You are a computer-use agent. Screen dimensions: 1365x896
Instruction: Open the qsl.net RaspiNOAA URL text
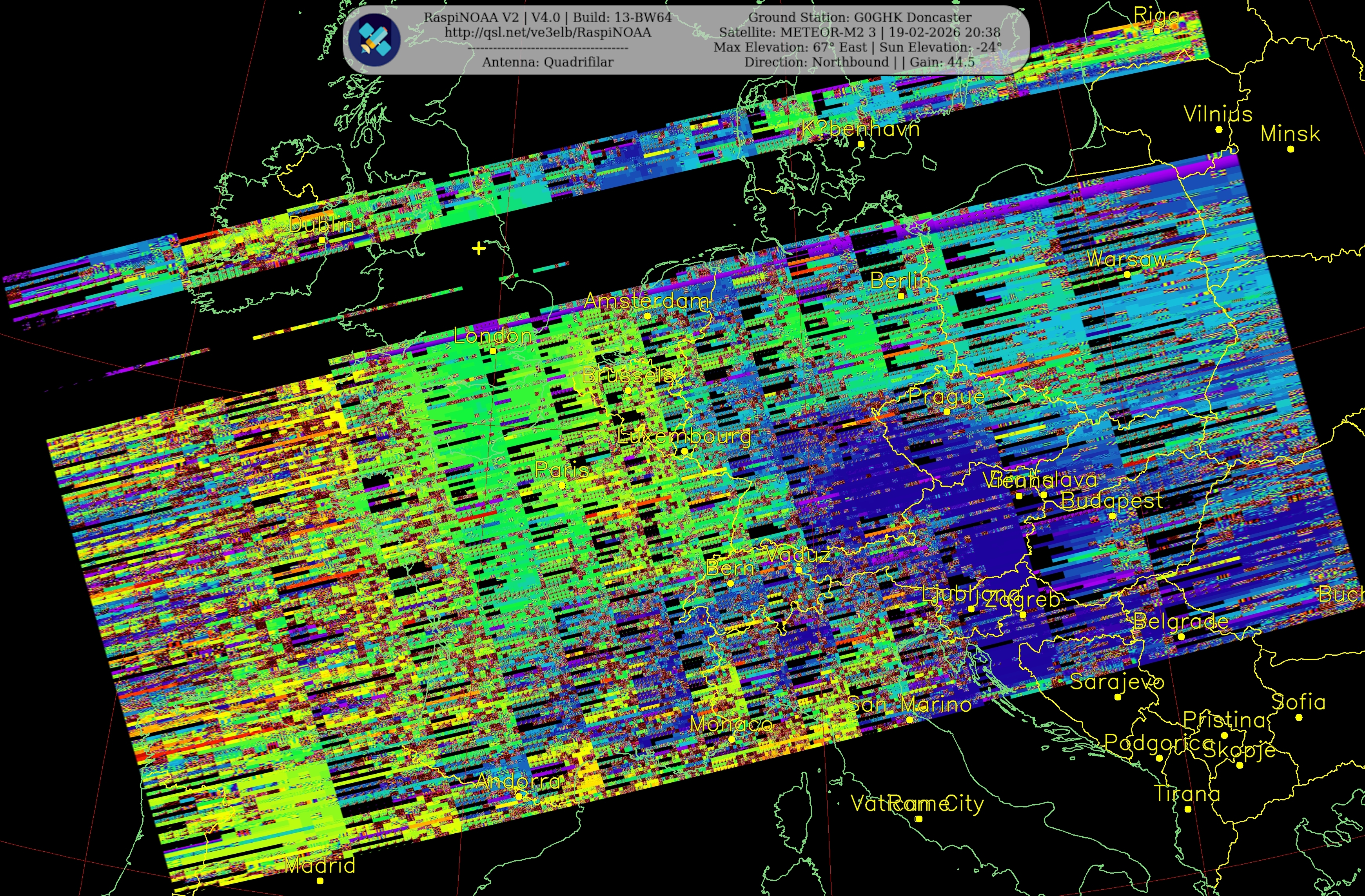coord(548,33)
